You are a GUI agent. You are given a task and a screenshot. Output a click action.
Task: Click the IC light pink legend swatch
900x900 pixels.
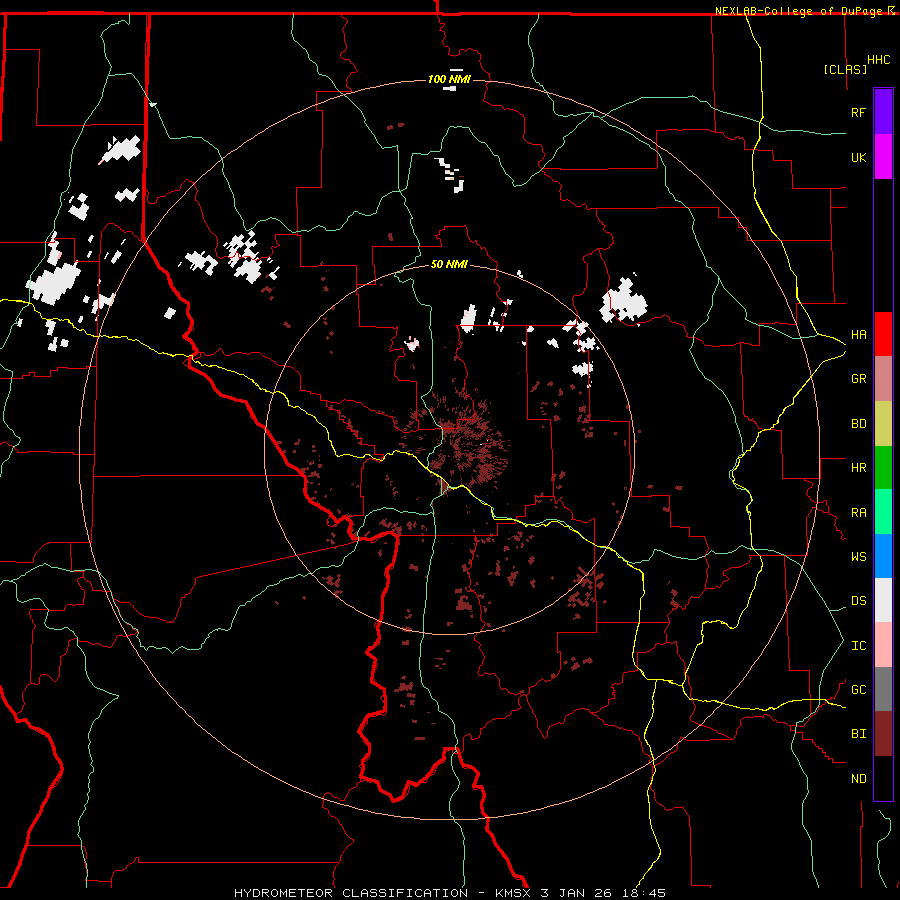[883, 645]
